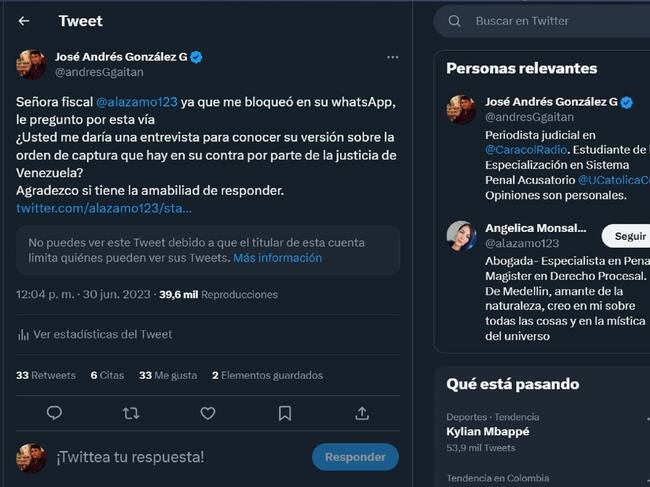Open the @CaracolRadio profile link
Screen dimensions: 650x487
click(x=525, y=148)
